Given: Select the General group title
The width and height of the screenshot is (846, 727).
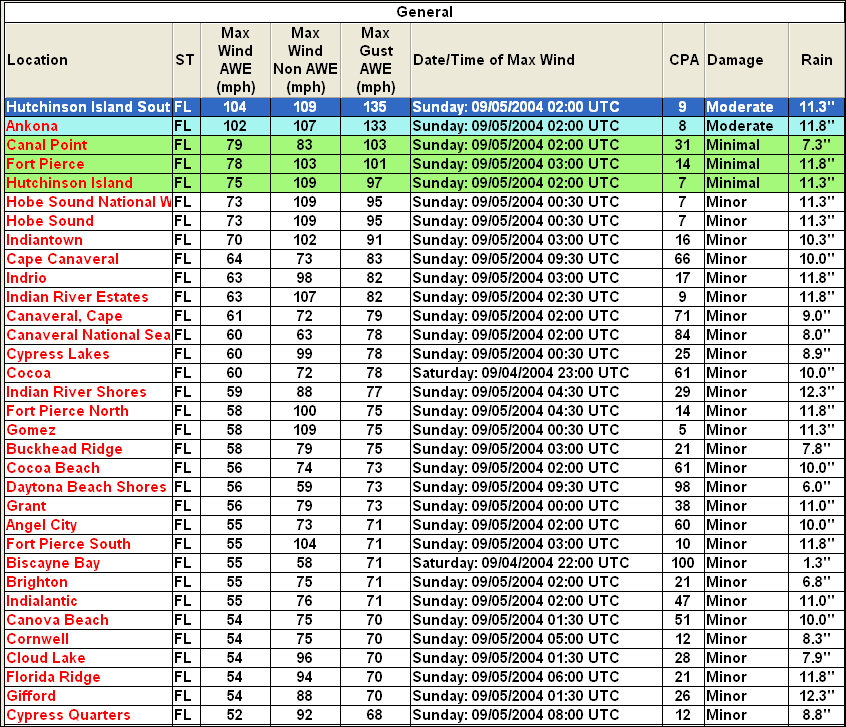Looking at the screenshot, I should tap(424, 12).
